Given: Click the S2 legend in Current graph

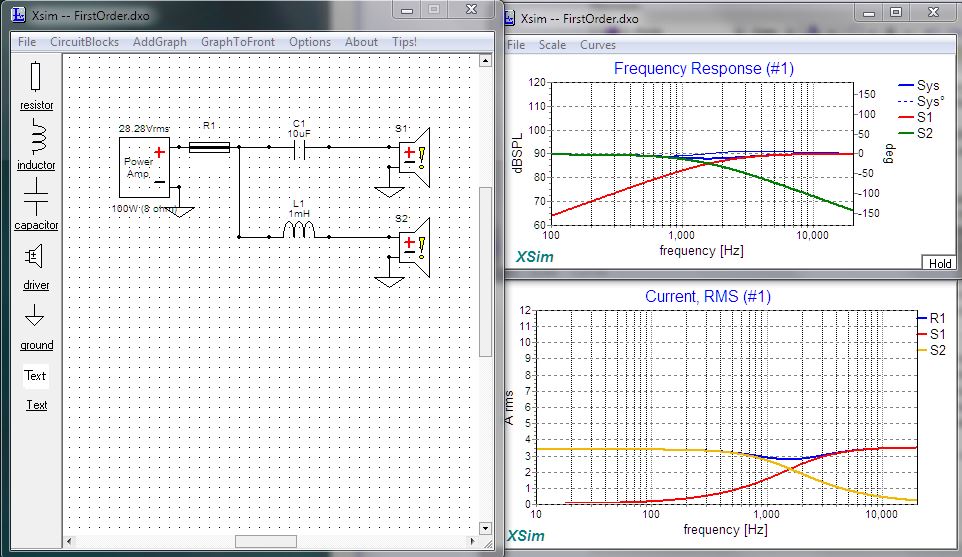Looking at the screenshot, I should (x=931, y=350).
